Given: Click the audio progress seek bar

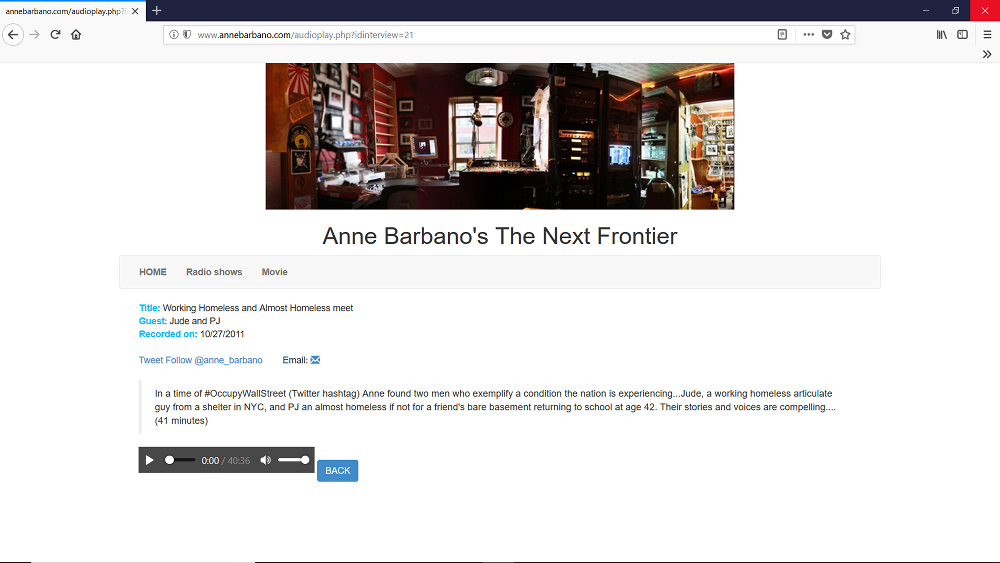Looking at the screenshot, I should point(181,460).
